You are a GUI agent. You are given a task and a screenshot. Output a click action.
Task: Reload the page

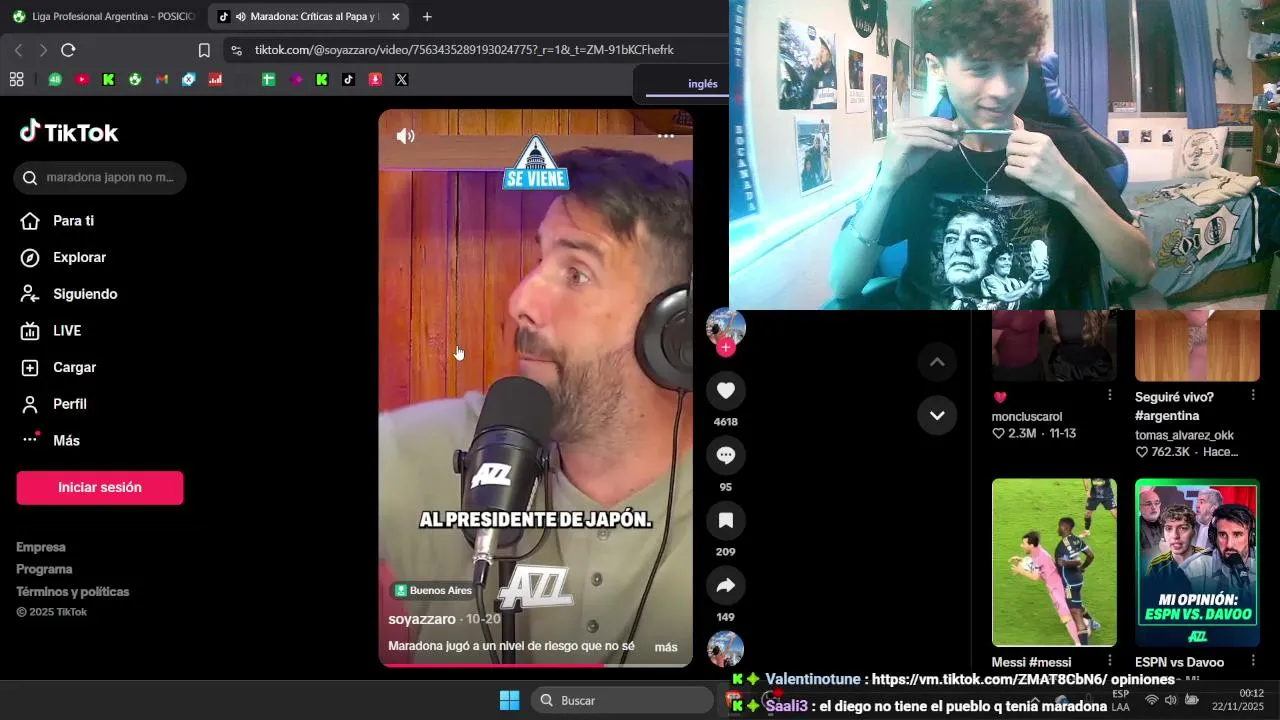68,50
